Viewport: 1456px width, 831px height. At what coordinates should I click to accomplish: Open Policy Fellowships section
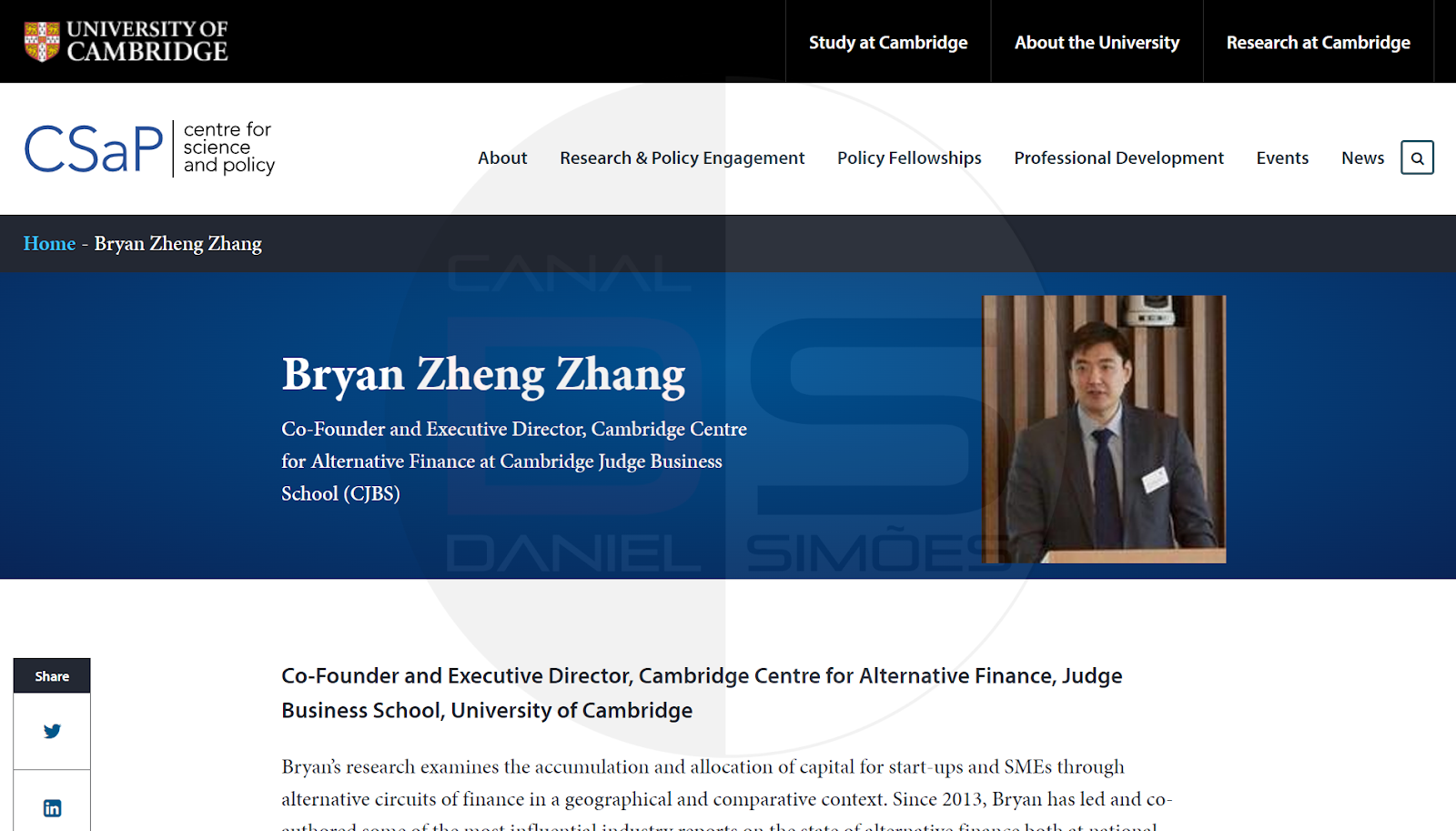909,157
